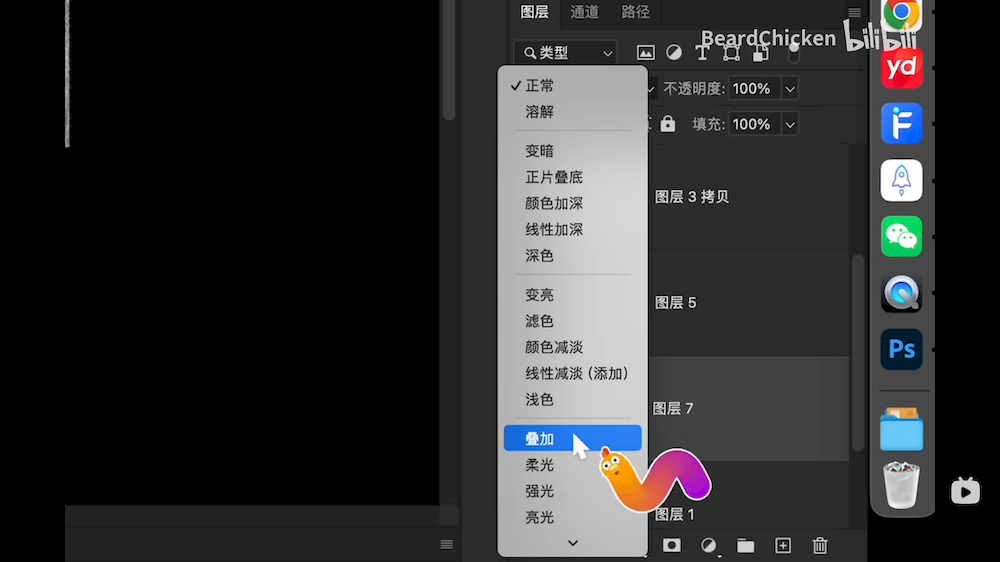This screenshot has height=562, width=1000.
Task: Open Photoshop from the dock
Action: coord(901,349)
